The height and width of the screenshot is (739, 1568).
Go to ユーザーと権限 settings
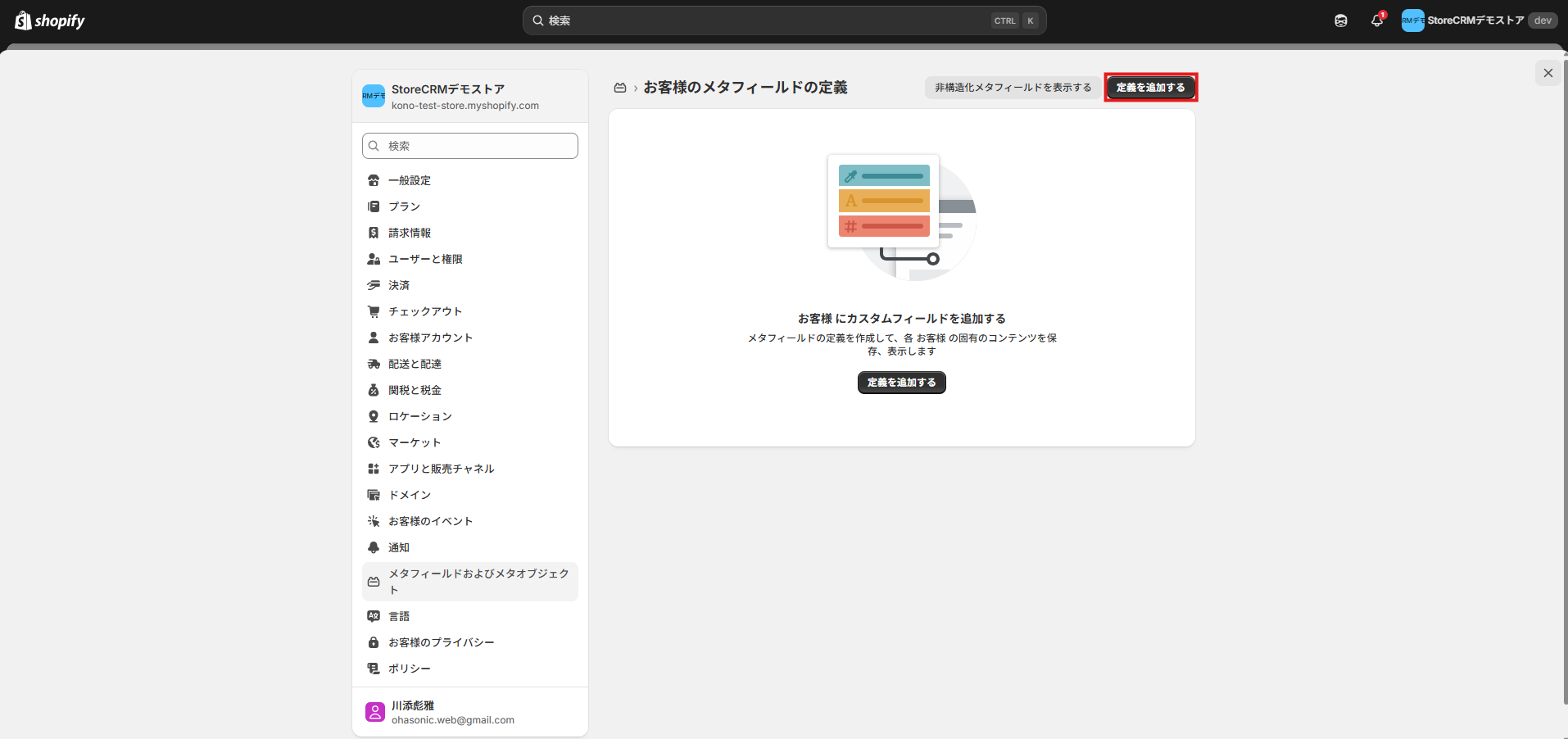point(425,259)
